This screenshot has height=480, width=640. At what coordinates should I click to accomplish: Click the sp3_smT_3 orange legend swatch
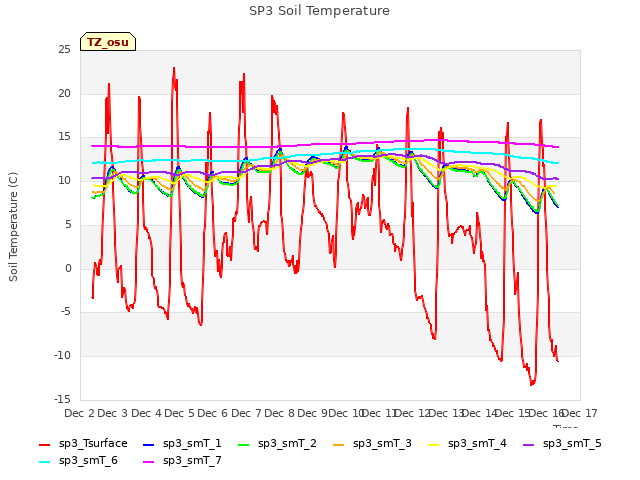339,444
